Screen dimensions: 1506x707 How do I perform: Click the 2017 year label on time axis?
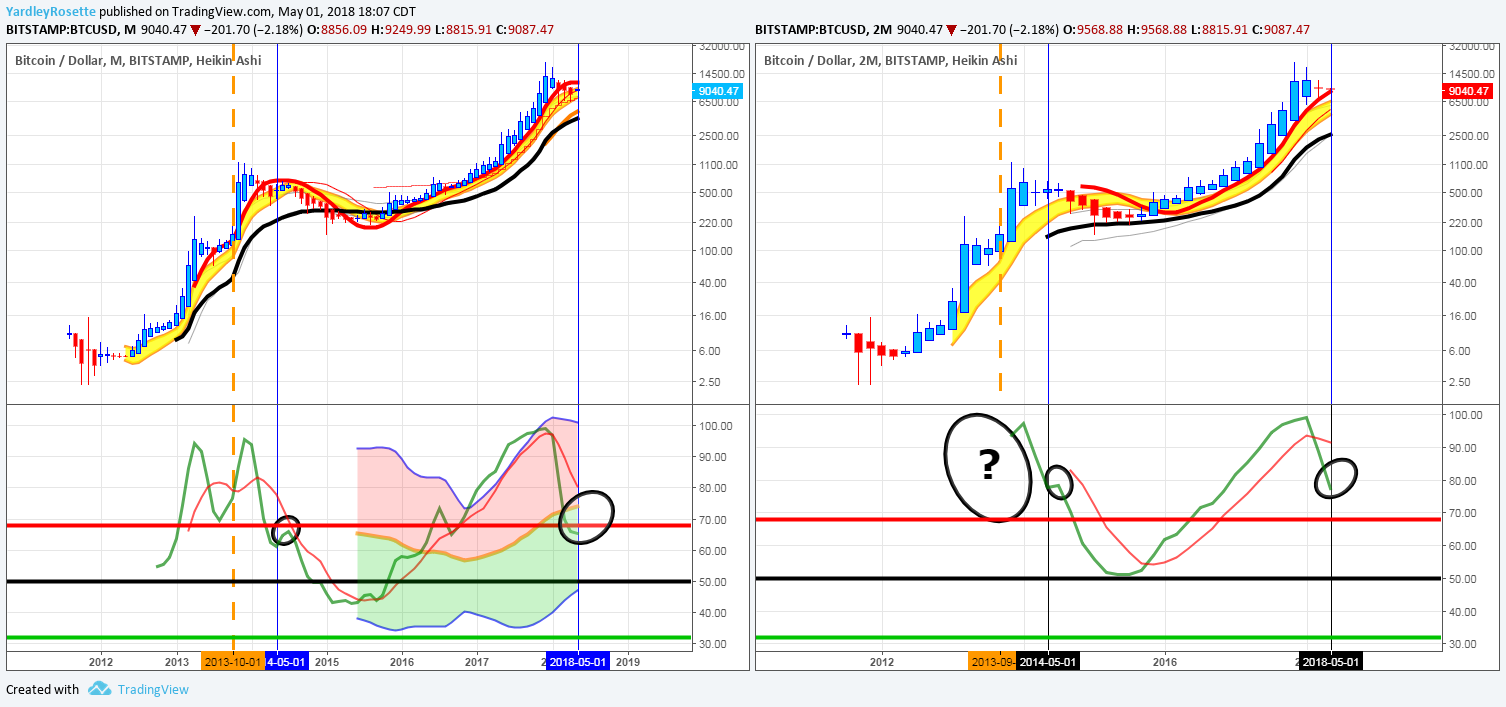pyautogui.click(x=477, y=661)
